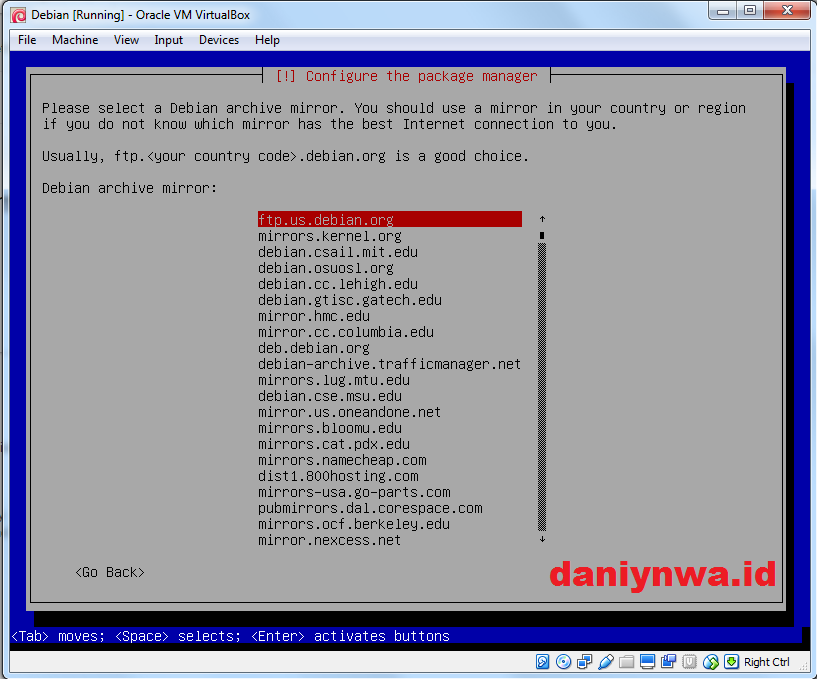Select mirror.hmc.edu mirror

(x=314, y=316)
